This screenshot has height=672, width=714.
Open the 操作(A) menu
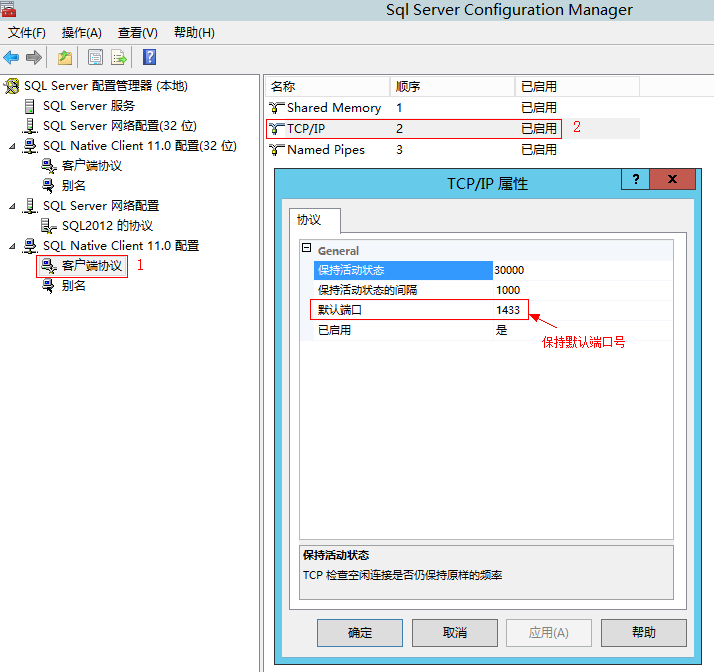[82, 33]
